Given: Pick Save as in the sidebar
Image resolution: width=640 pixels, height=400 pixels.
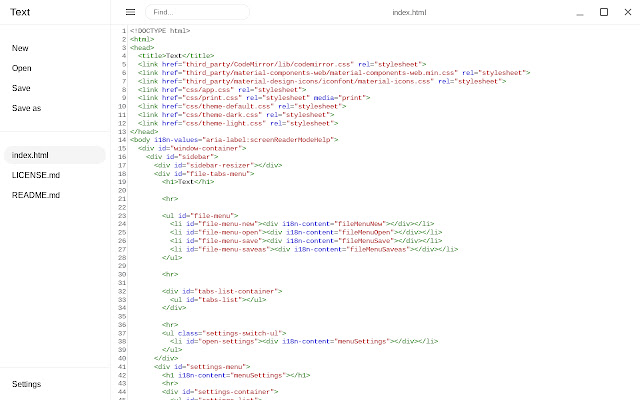Looking at the screenshot, I should pos(27,107).
